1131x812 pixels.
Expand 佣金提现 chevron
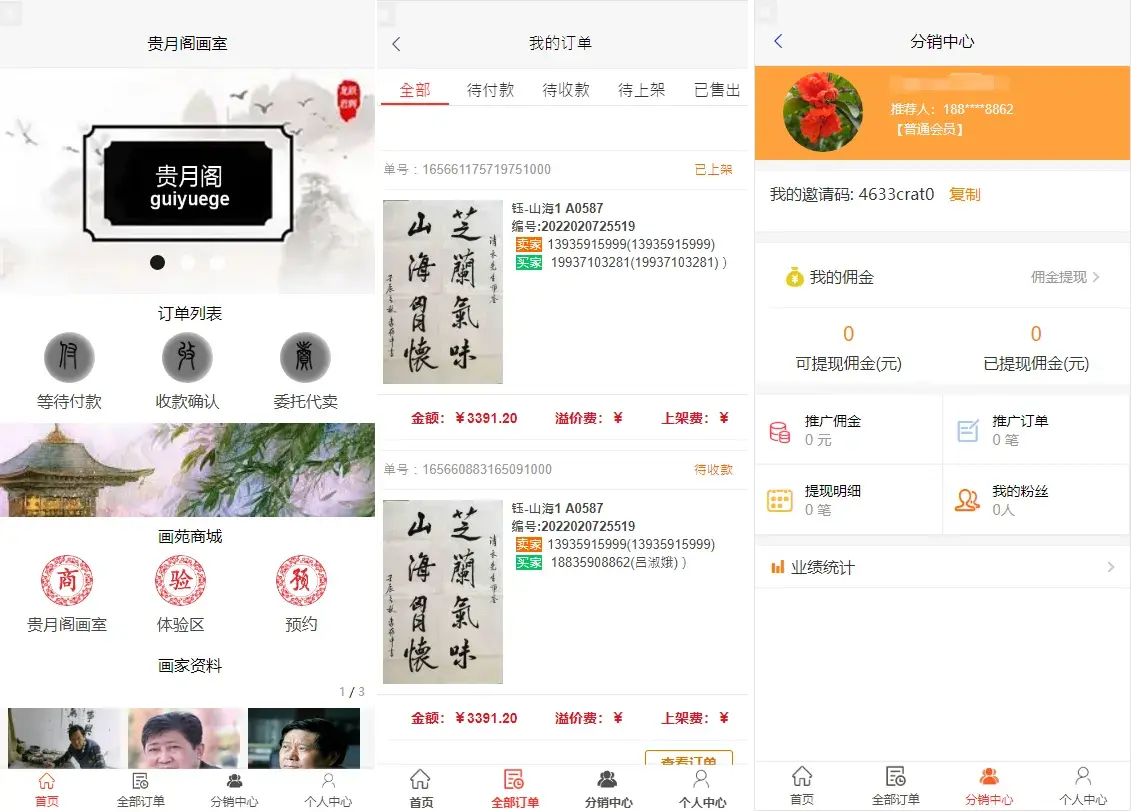1096,277
